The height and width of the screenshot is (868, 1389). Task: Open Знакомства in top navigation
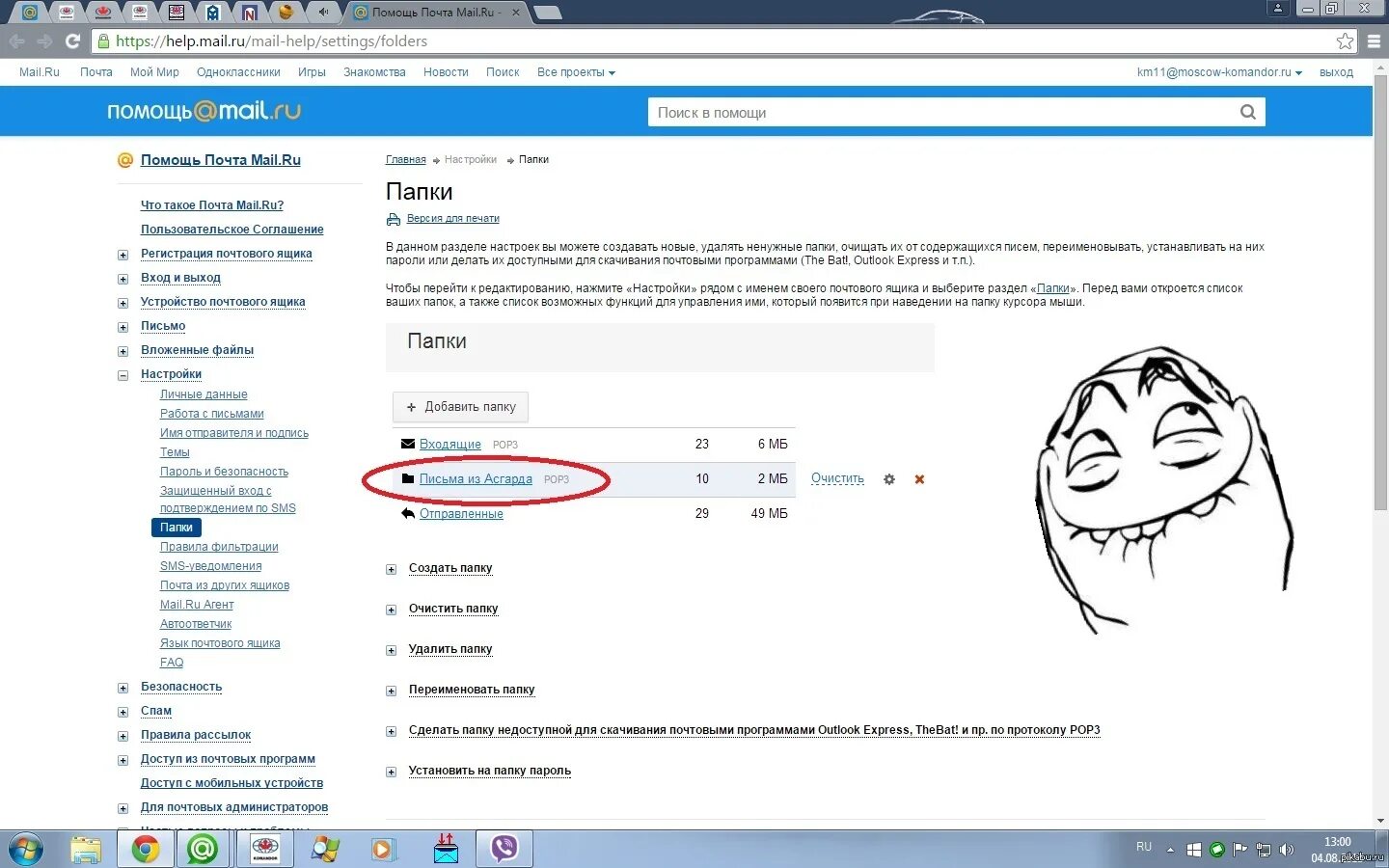pos(374,72)
